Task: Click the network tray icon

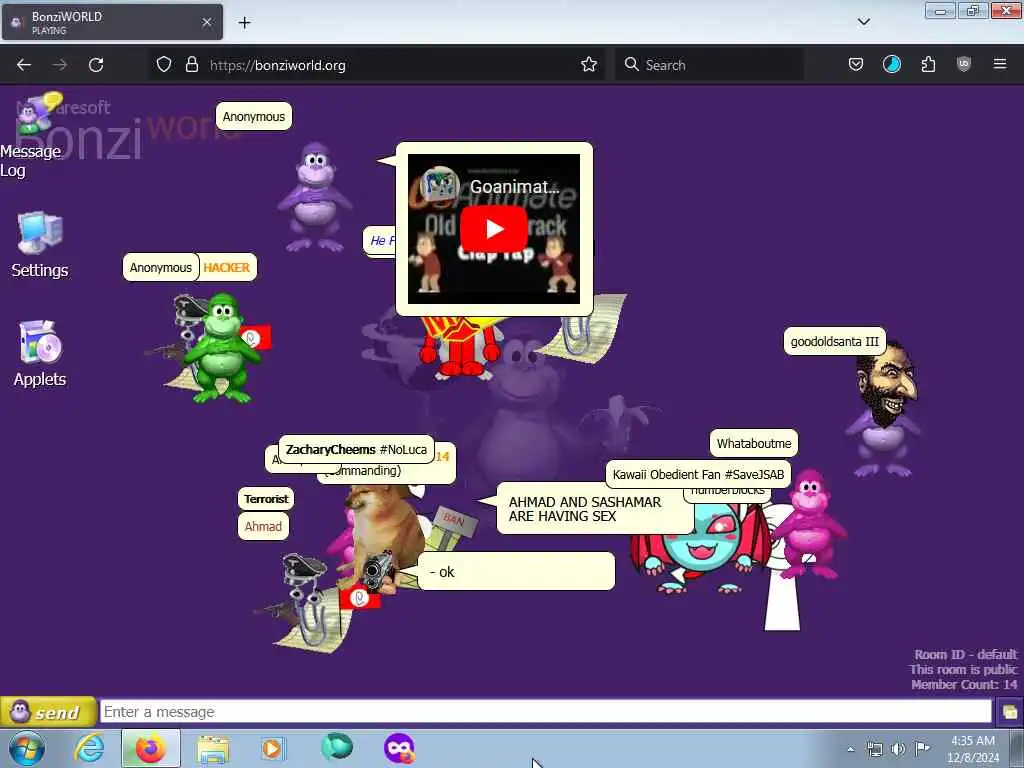Action: coord(875,749)
